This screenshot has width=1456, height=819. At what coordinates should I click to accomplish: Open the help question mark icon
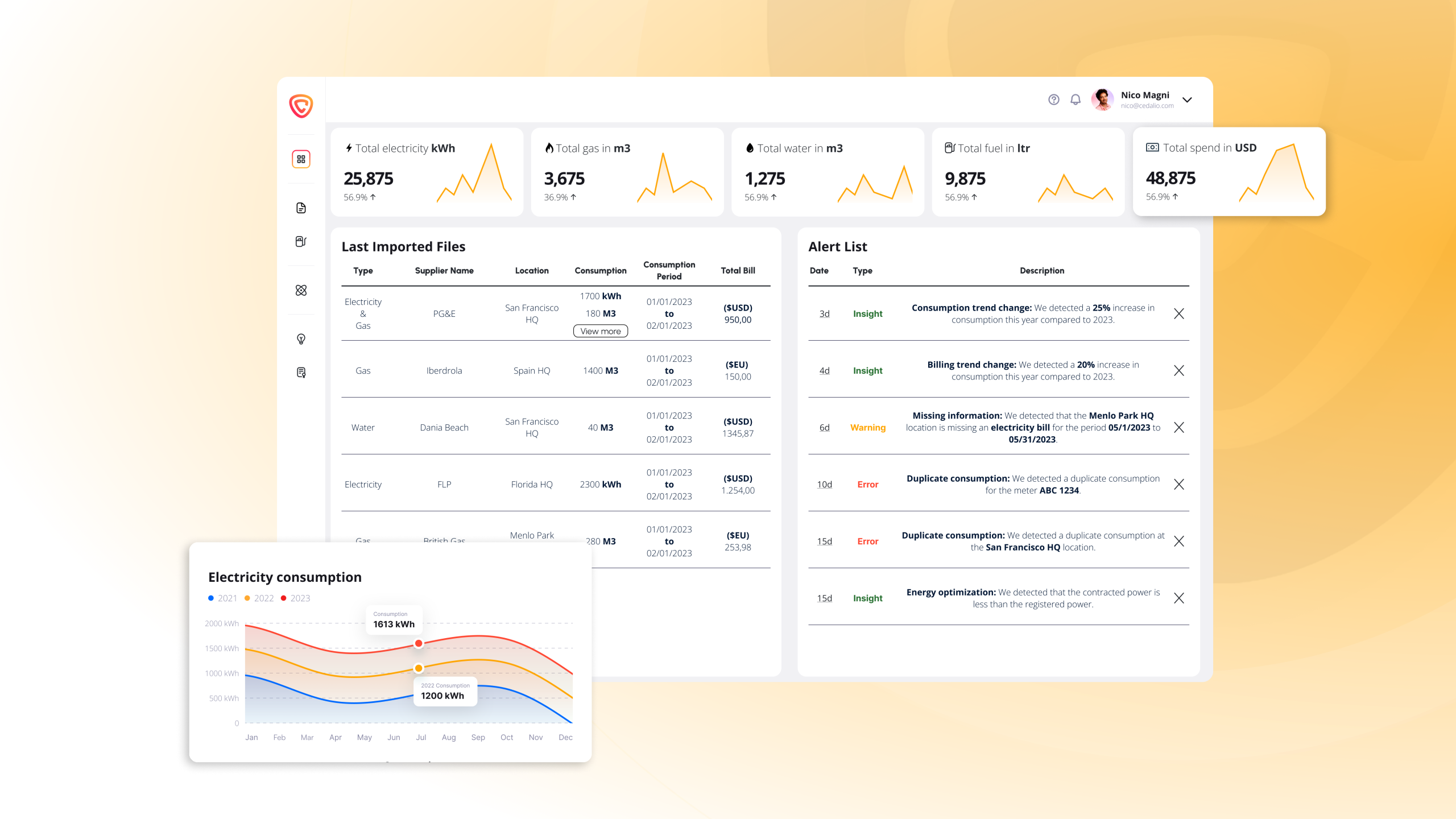1053,100
